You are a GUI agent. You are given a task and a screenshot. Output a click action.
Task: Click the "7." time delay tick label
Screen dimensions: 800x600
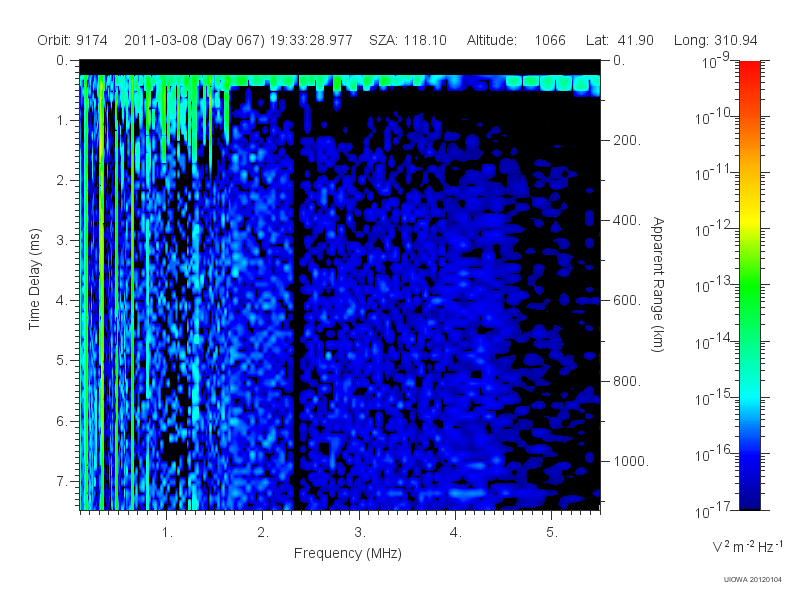click(x=61, y=481)
